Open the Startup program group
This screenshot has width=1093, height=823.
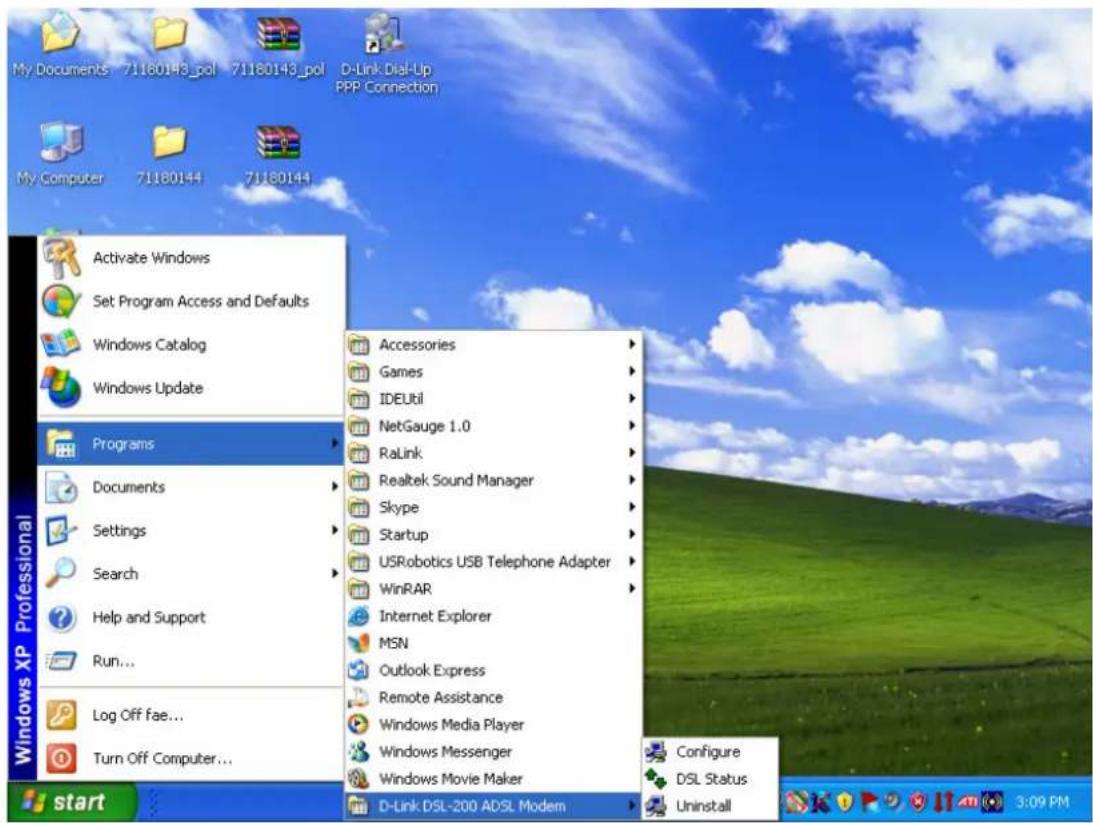click(493, 534)
